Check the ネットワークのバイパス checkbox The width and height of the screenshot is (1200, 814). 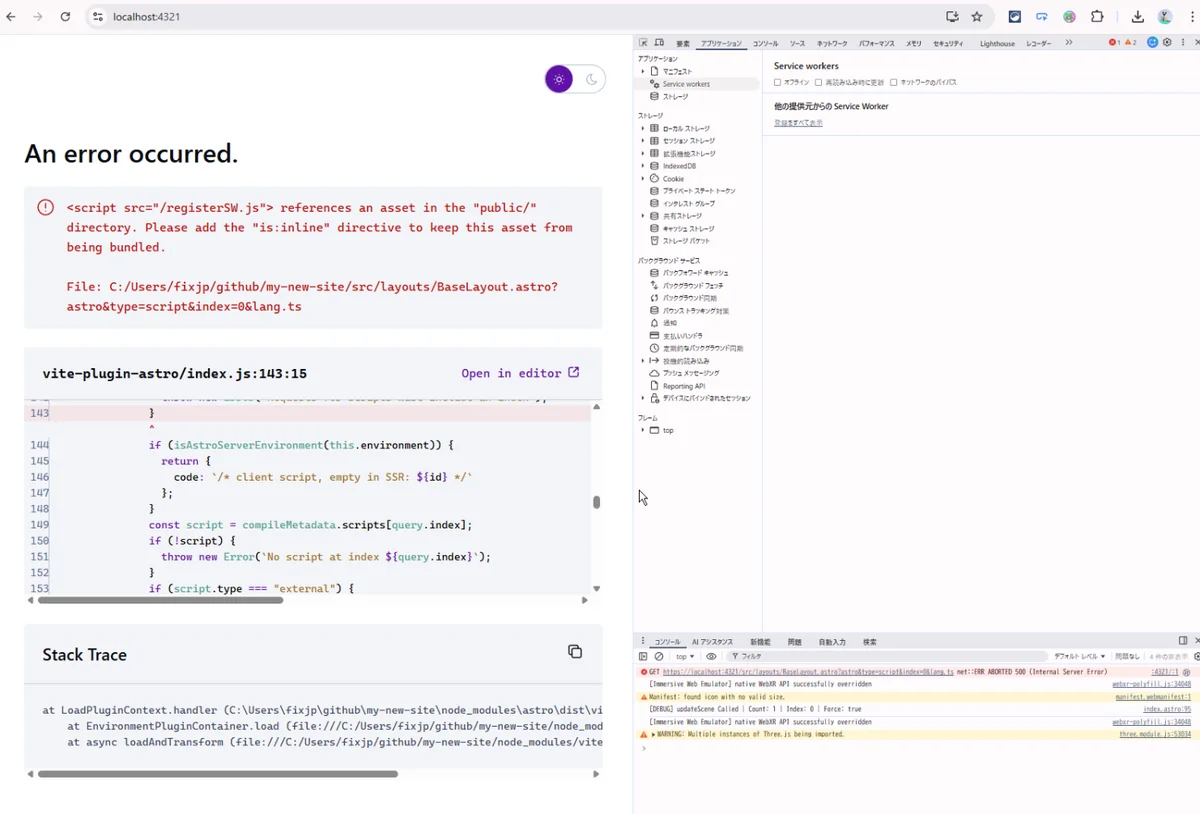coord(894,83)
